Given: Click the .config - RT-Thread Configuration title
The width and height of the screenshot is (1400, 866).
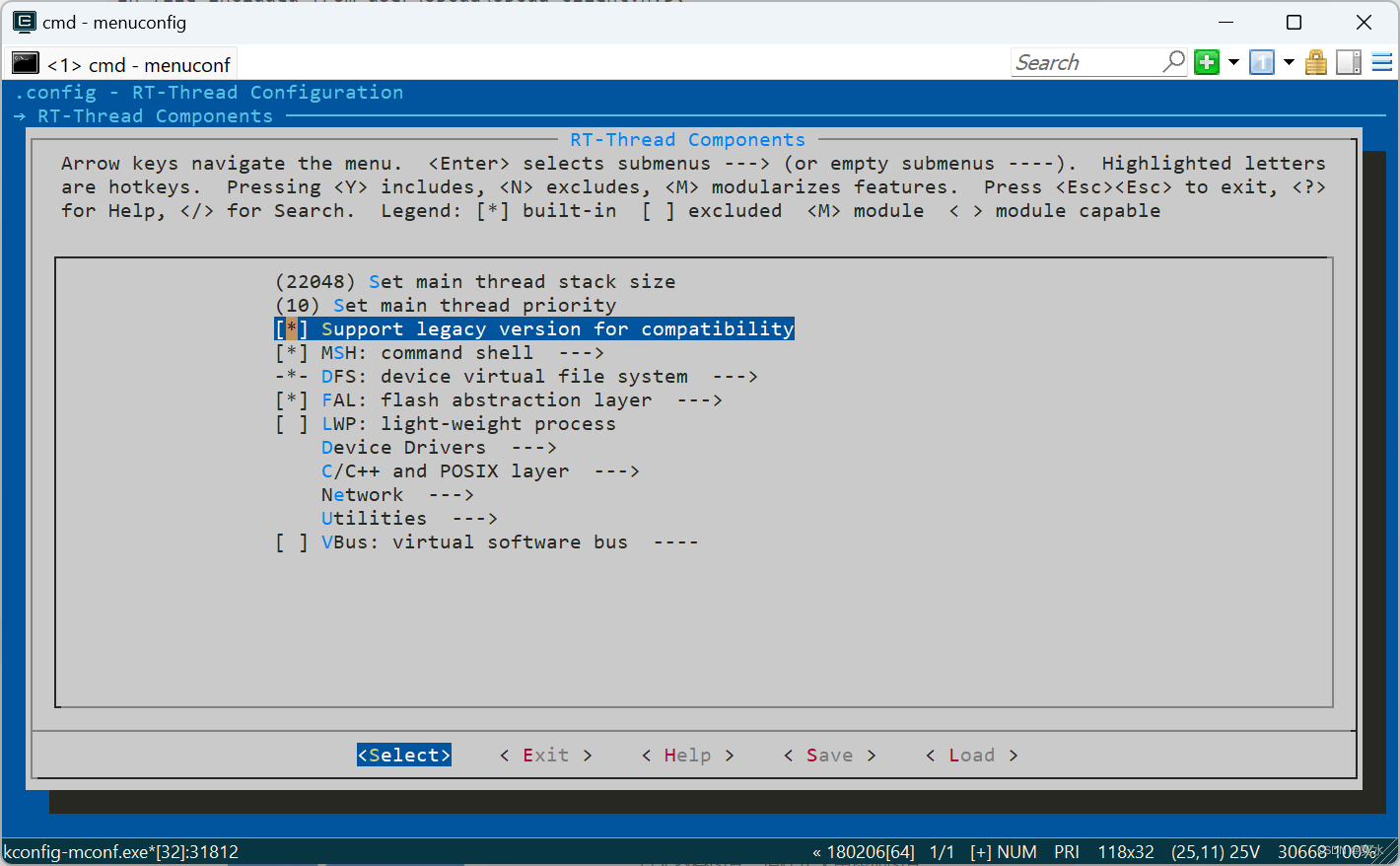Looking at the screenshot, I should coord(209,92).
